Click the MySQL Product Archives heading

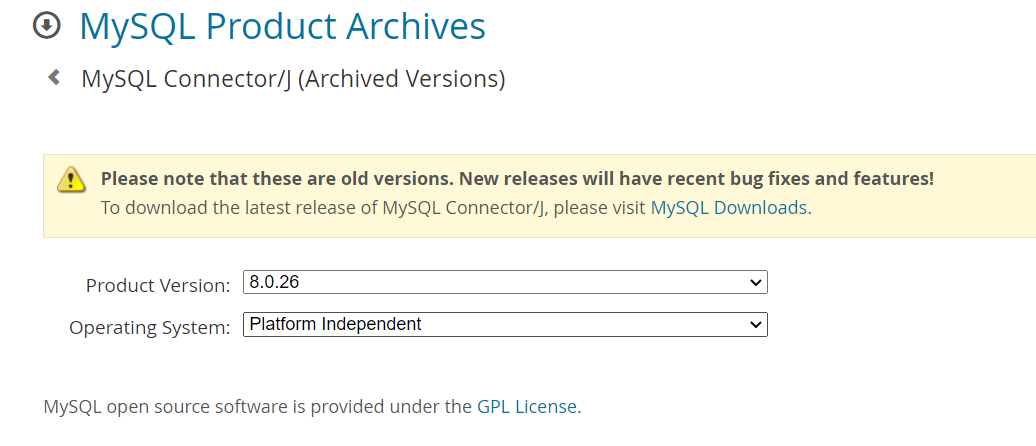click(283, 26)
